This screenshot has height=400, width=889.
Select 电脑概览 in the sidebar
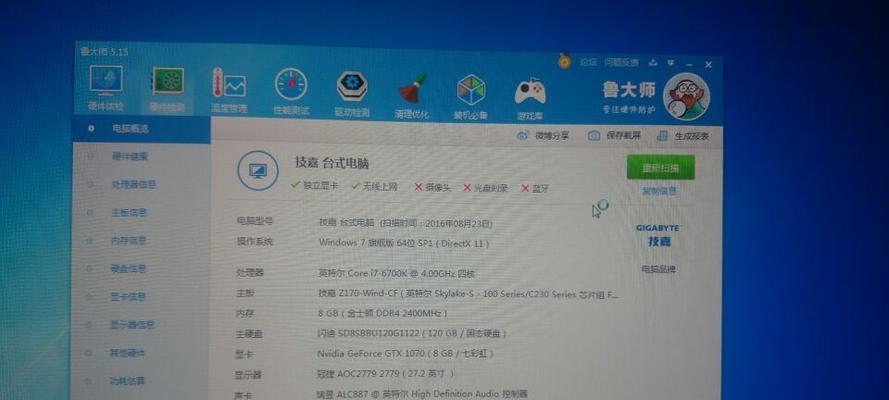[141, 129]
